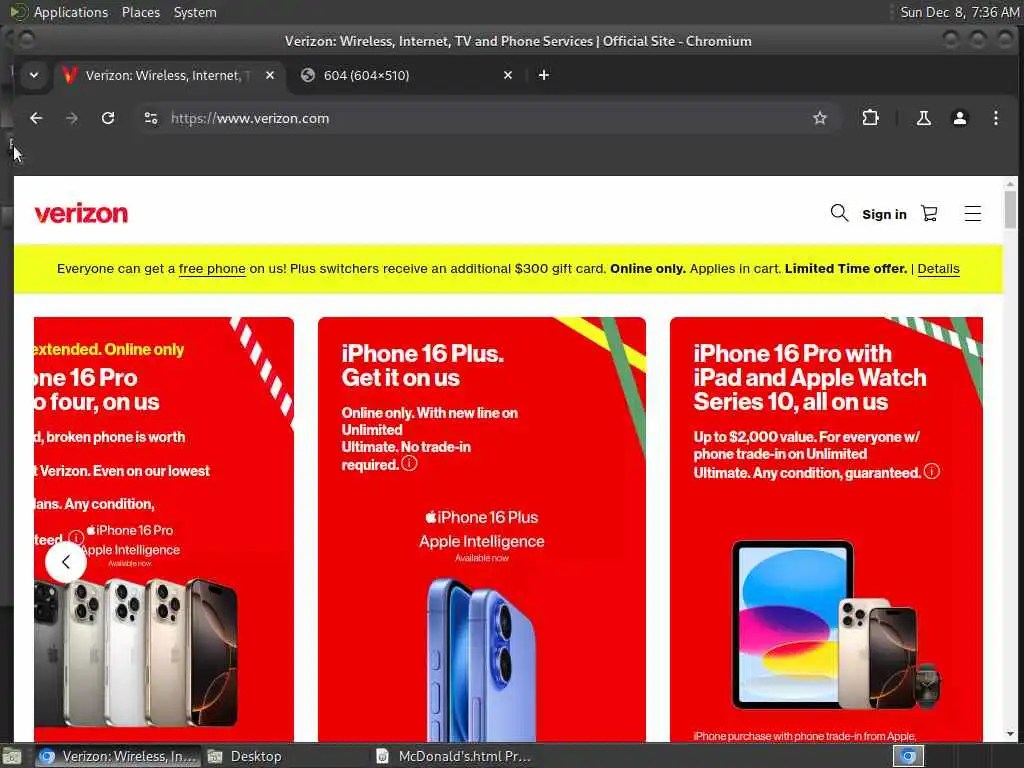This screenshot has width=1024, height=768.
Task: Click the iPhone 16 Pro with iPad heading
Action: (x=810, y=377)
